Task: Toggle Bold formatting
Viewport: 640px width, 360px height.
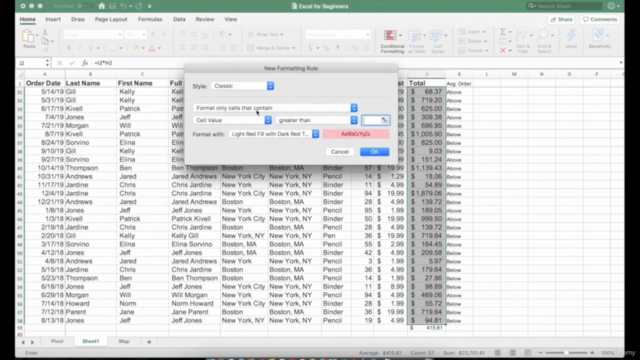Action: click(69, 48)
